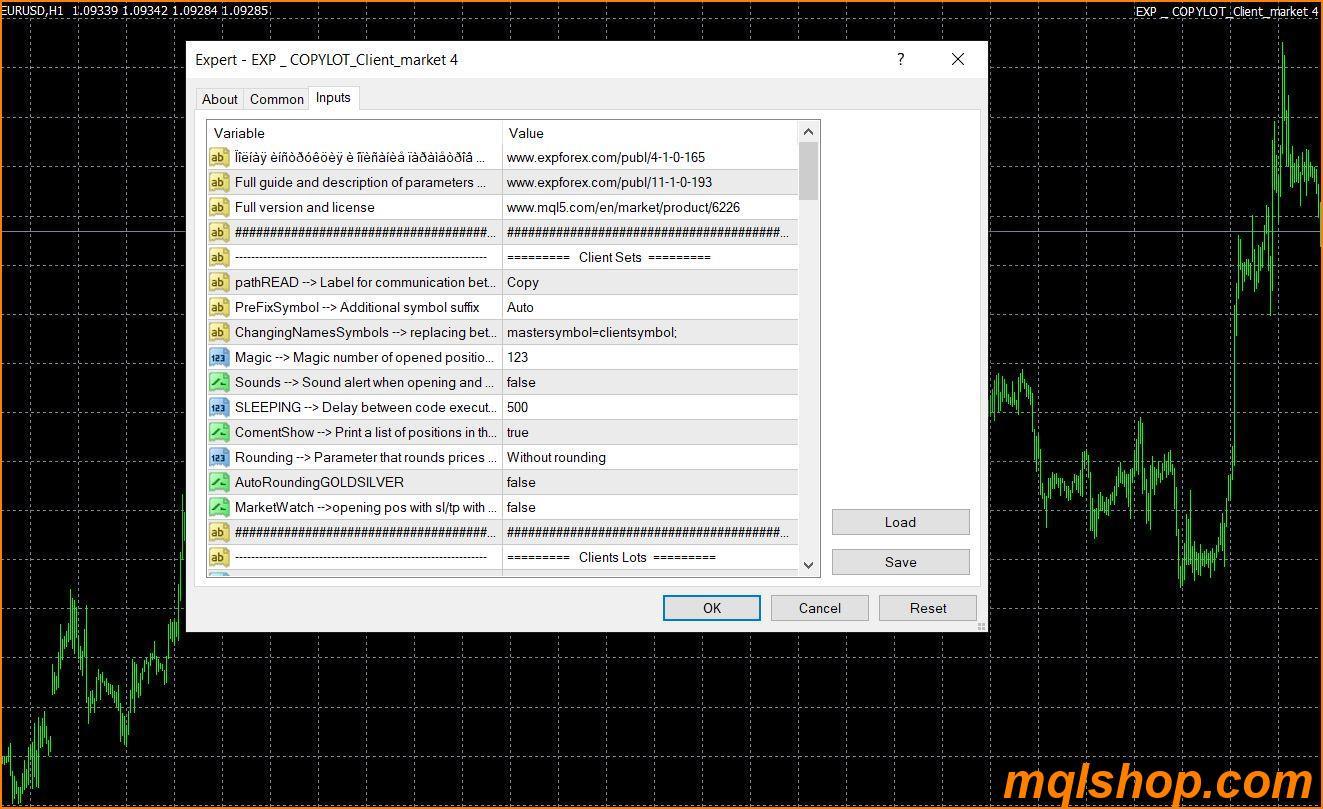Switch to the About tab

[x=219, y=99]
